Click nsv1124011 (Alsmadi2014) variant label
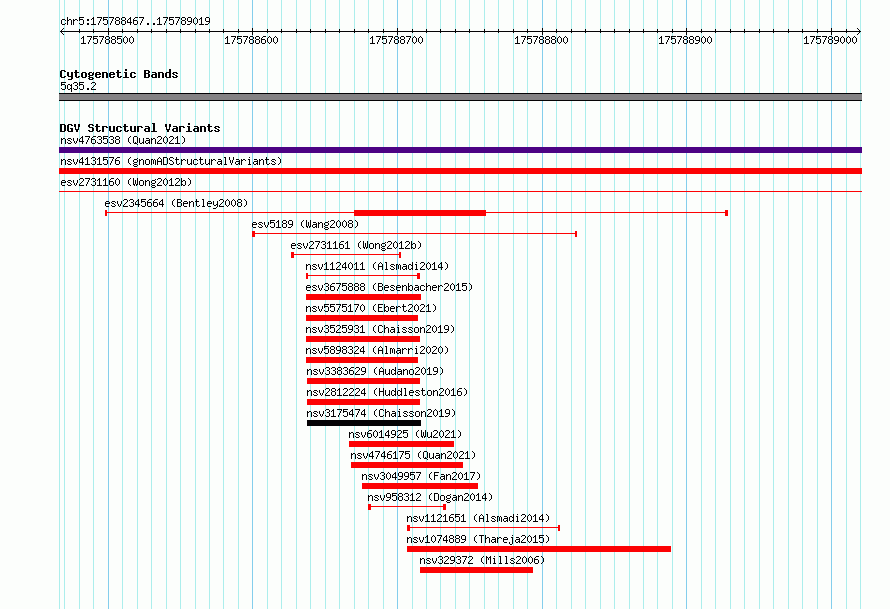 coord(377,266)
